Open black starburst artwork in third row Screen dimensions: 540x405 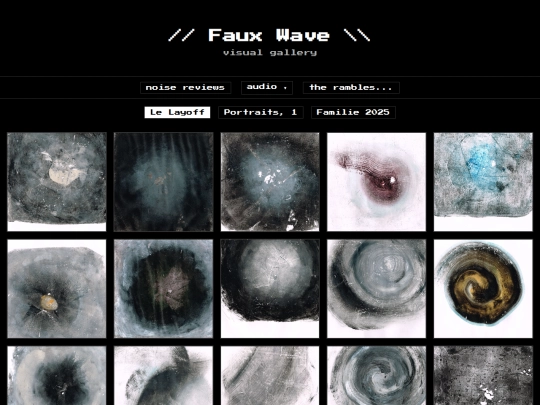(57, 375)
